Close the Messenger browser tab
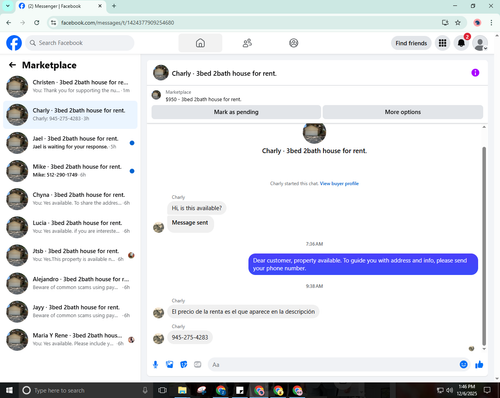 point(100,6)
